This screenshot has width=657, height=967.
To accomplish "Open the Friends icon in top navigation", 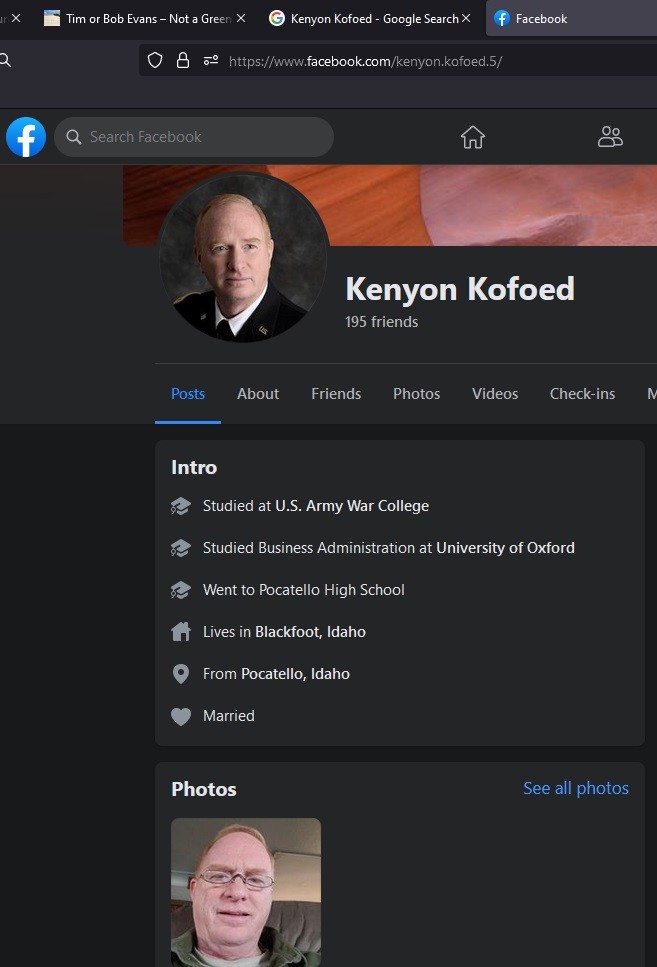I will tap(610, 137).
